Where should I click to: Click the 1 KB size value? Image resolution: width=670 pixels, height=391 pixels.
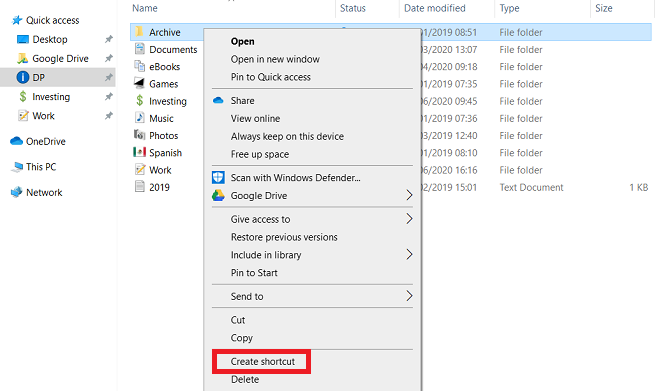click(639, 187)
